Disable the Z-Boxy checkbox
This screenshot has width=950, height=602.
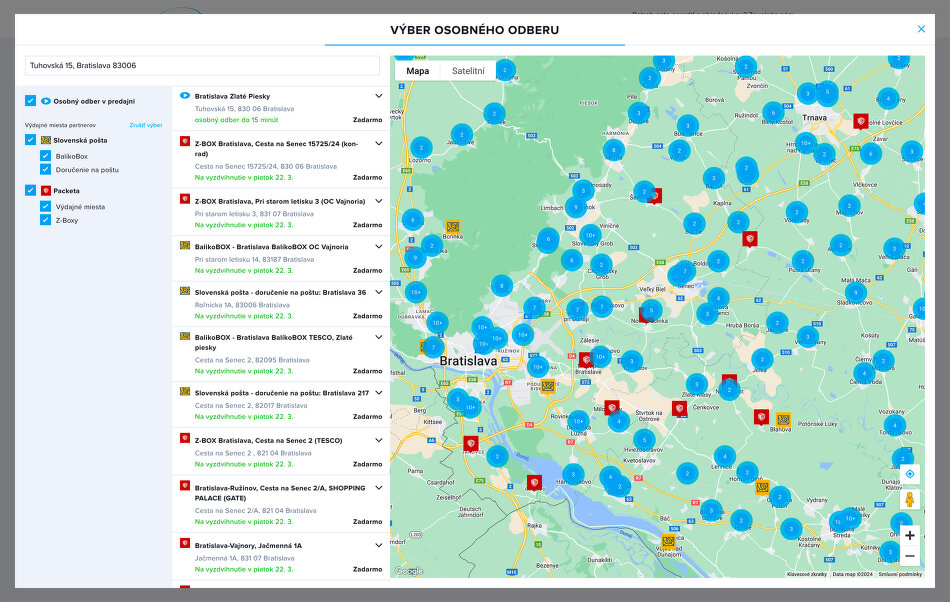[46, 220]
